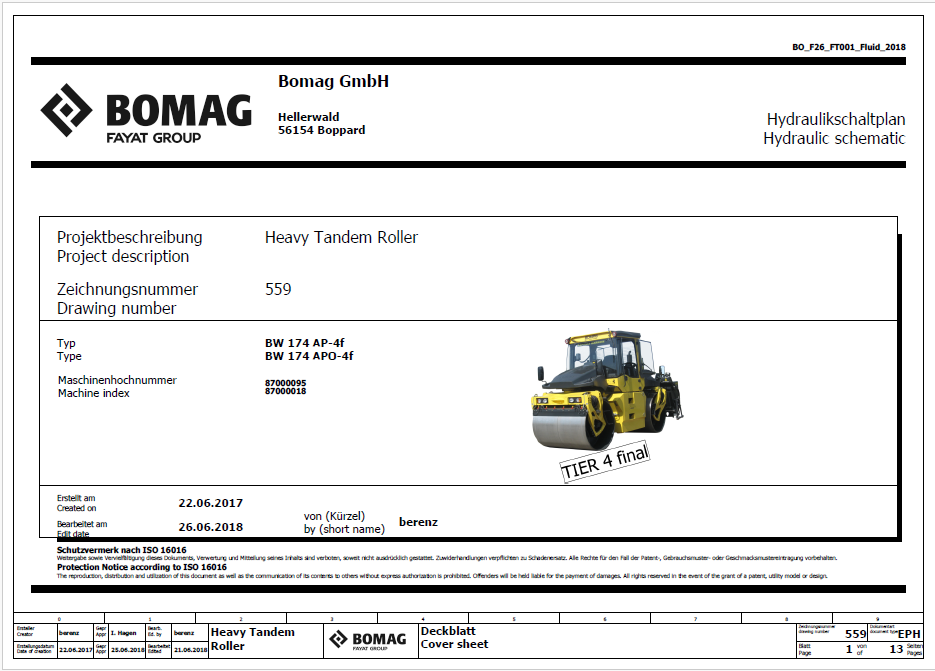Image resolution: width=935 pixels, height=671 pixels.
Task: Click the 'Deckblatt' sheet title
Action: coord(448,631)
